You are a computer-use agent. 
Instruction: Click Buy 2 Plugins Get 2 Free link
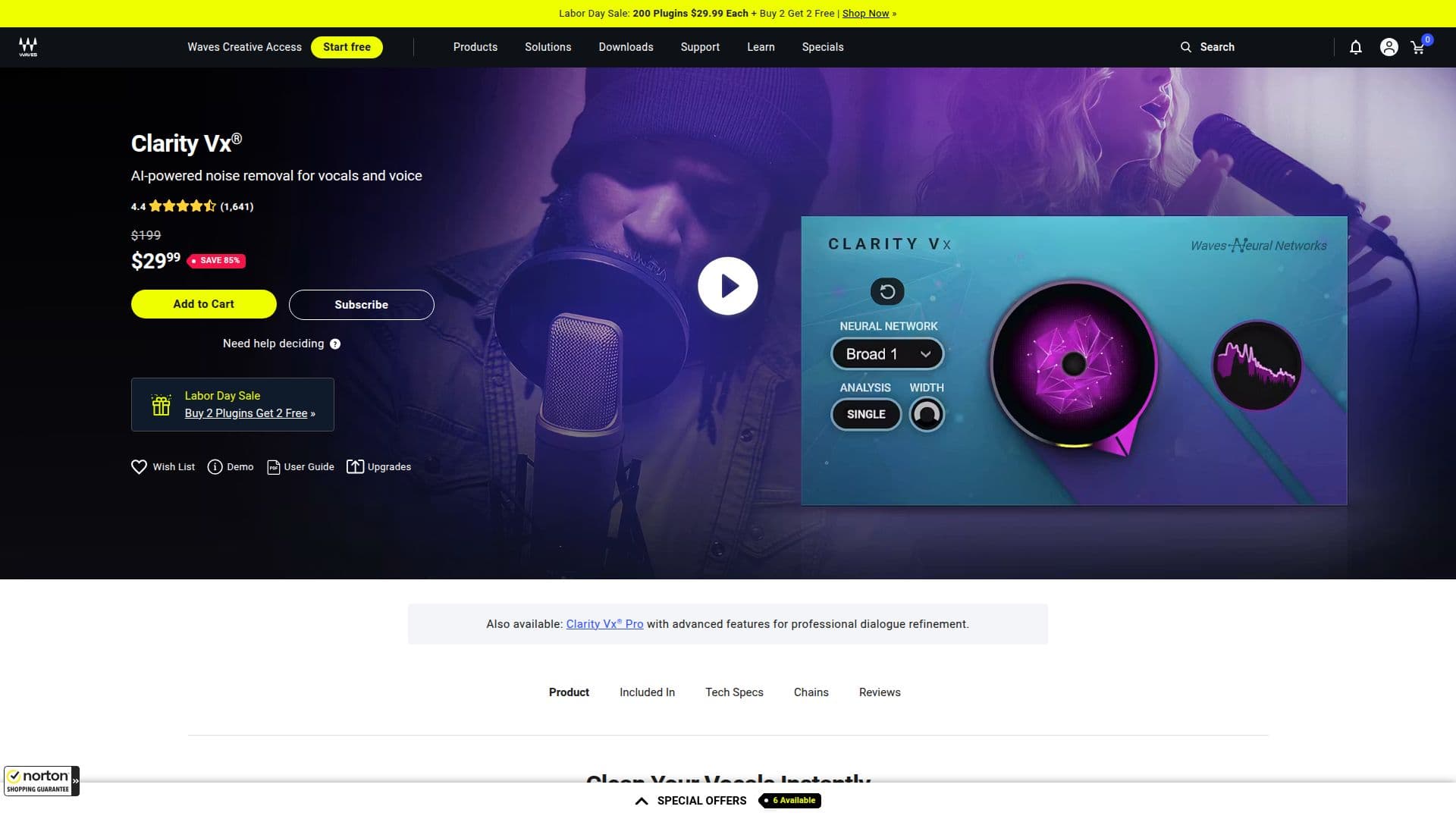pyautogui.click(x=246, y=413)
